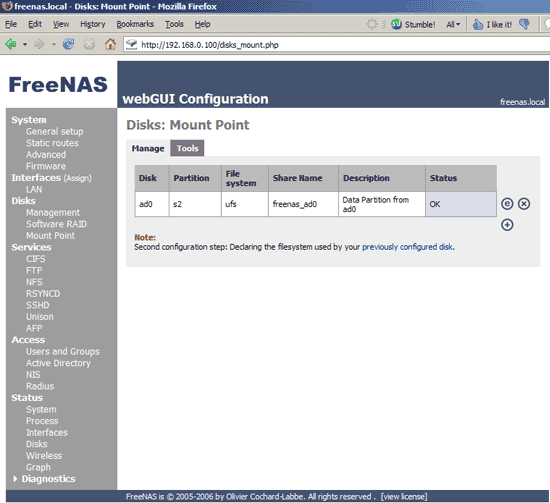Go back with the green arrow

[11, 44]
